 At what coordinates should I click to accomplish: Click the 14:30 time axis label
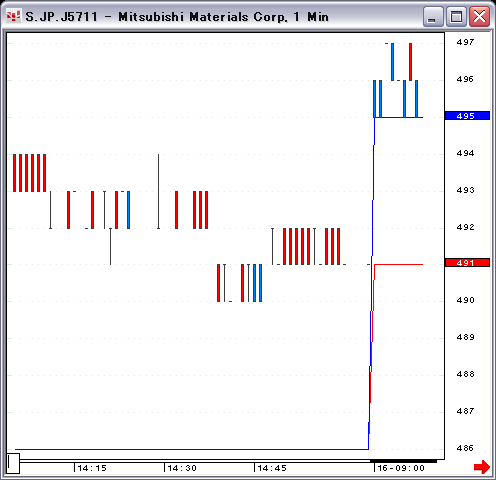(182, 468)
